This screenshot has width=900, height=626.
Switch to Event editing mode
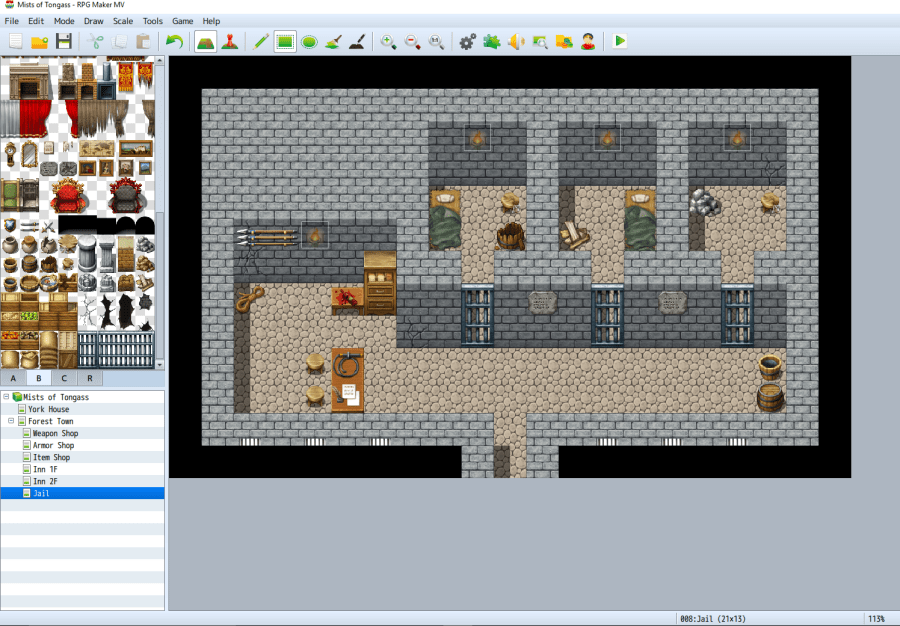click(230, 41)
